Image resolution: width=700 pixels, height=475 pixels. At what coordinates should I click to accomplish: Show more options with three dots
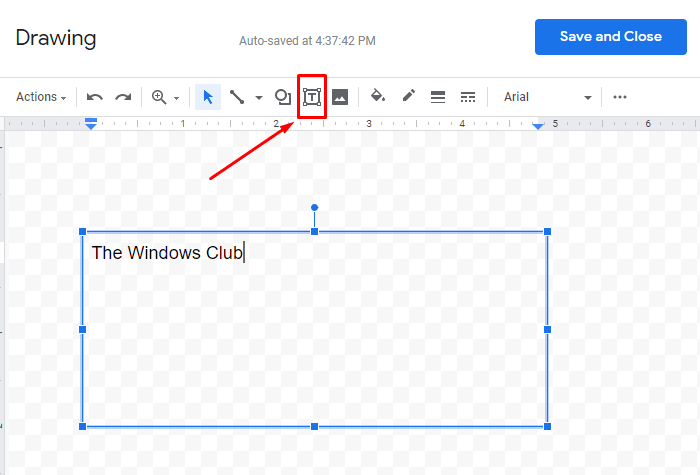click(620, 97)
